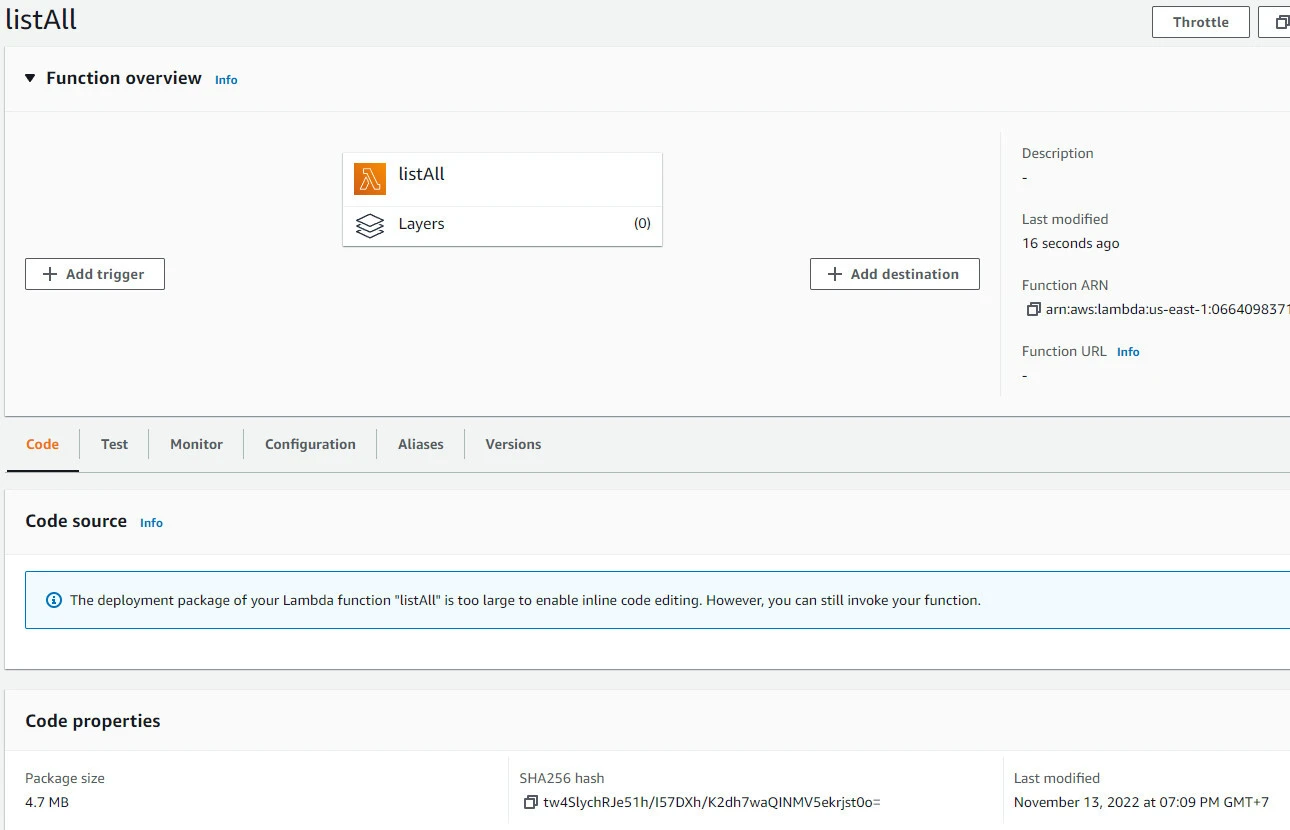Open the Aliases tab
This screenshot has height=830, width=1290.
tap(420, 444)
